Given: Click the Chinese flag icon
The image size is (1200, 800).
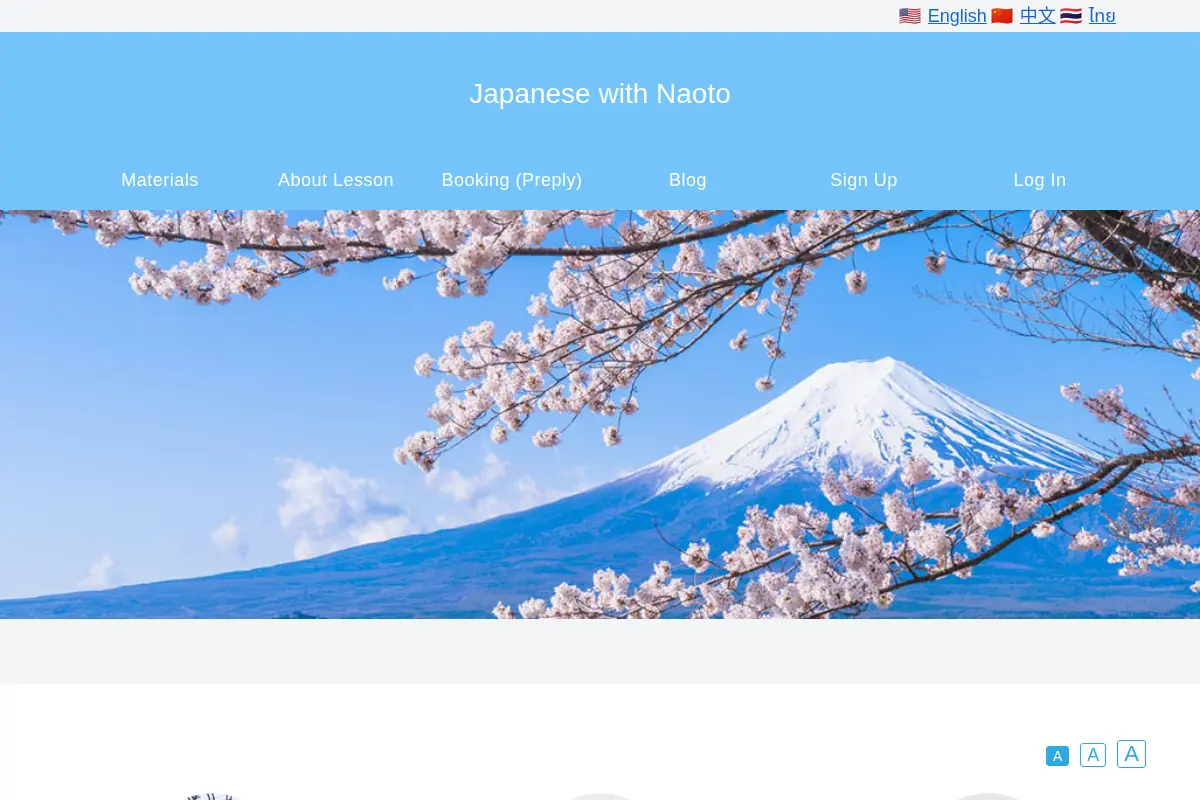Looking at the screenshot, I should point(1002,16).
